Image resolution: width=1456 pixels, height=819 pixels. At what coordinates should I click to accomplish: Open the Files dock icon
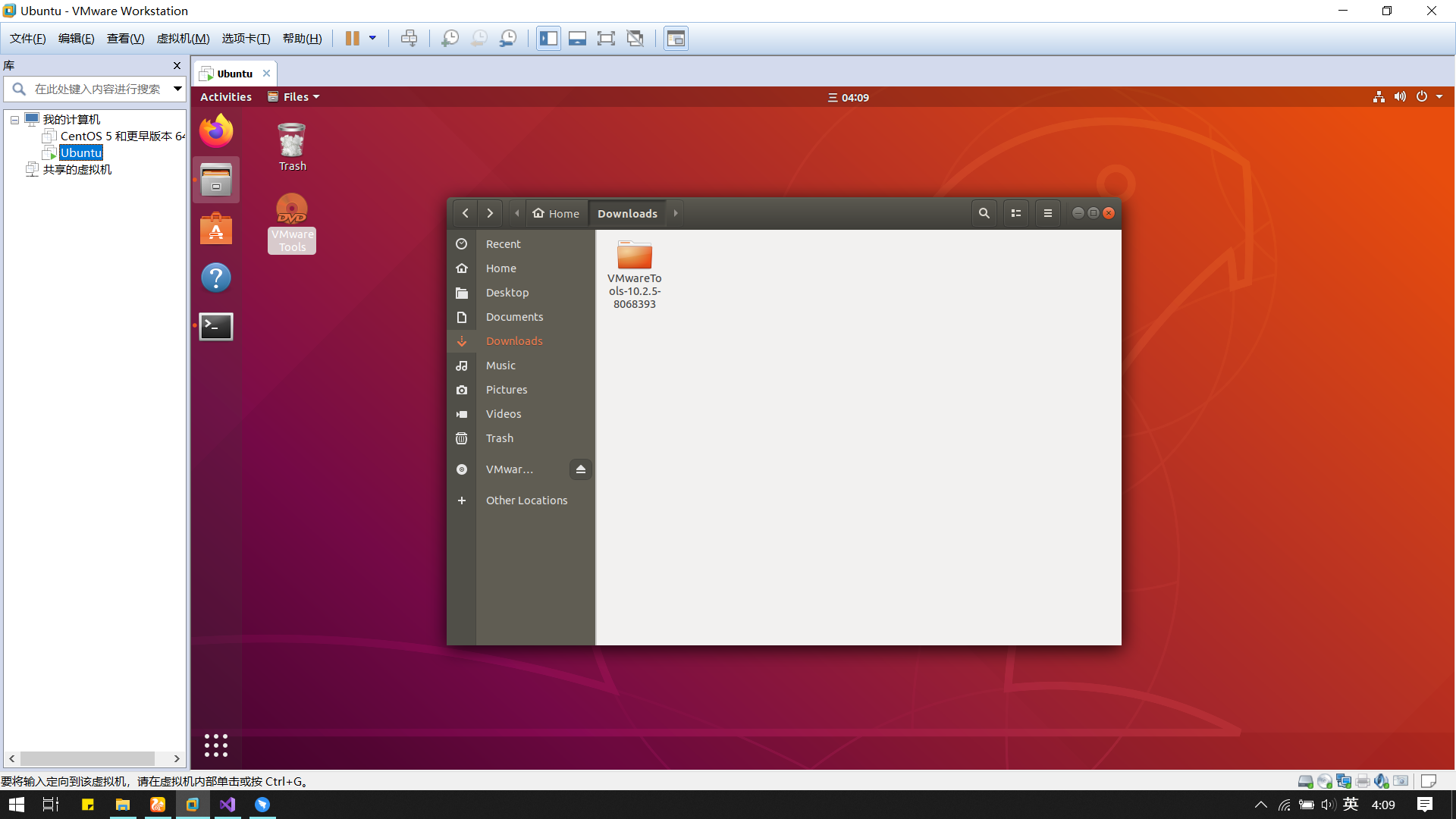click(216, 180)
